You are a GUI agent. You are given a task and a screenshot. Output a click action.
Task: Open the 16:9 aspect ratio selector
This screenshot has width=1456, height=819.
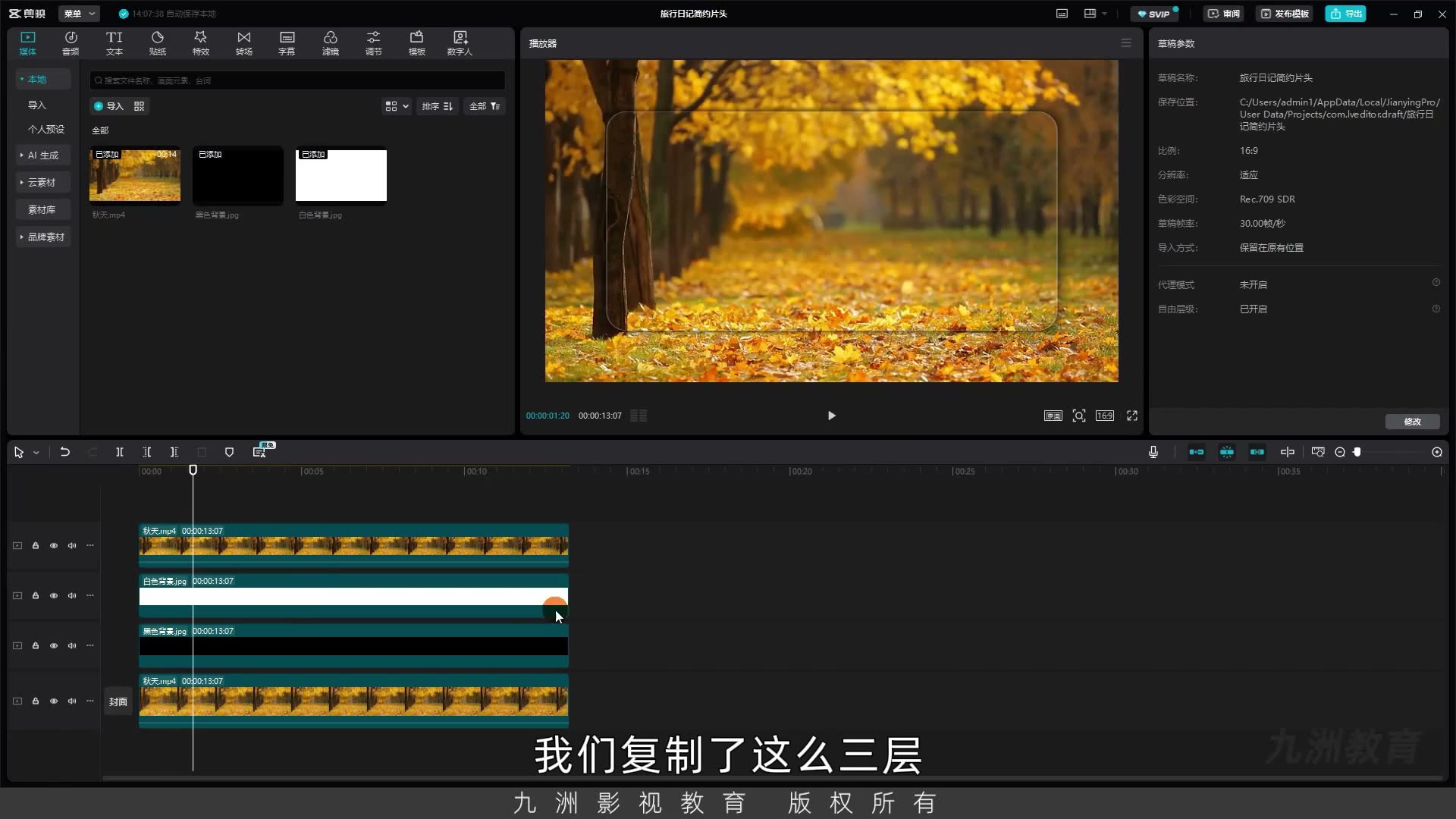pos(1105,416)
